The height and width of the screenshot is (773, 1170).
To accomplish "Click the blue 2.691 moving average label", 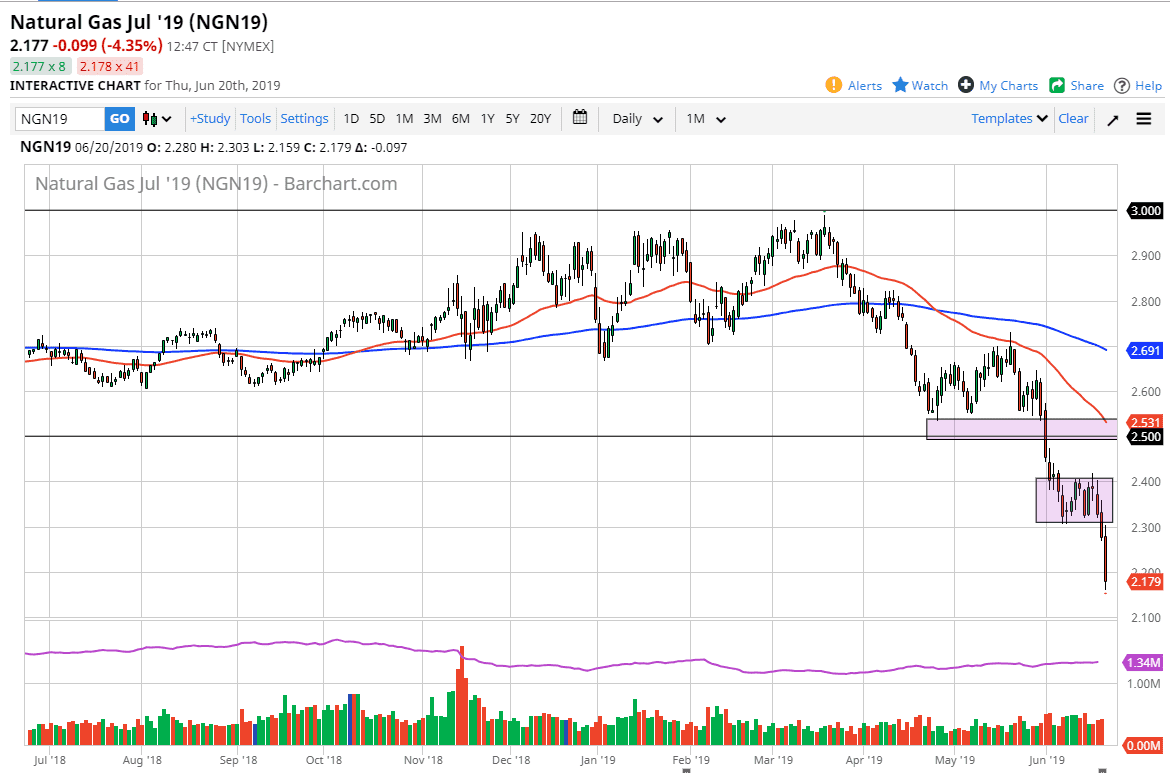I will coord(1145,350).
